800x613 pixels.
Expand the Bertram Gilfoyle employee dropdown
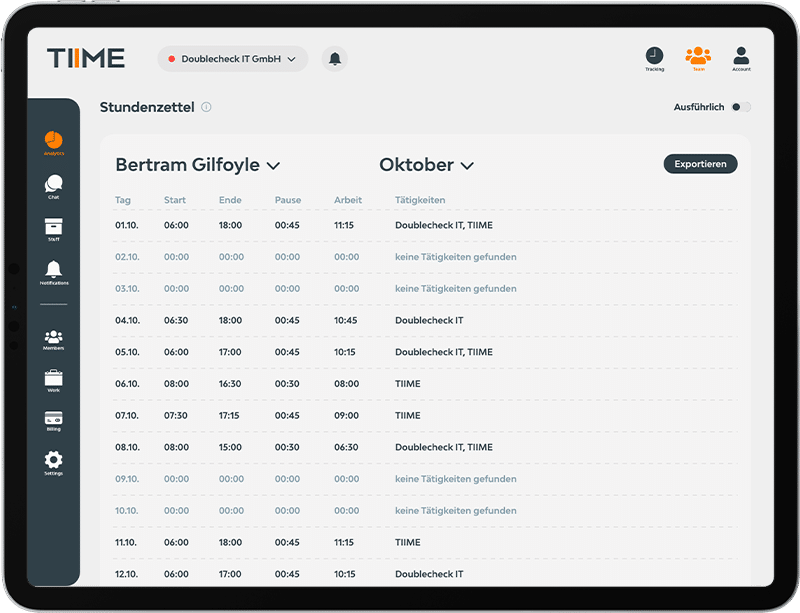(x=197, y=165)
